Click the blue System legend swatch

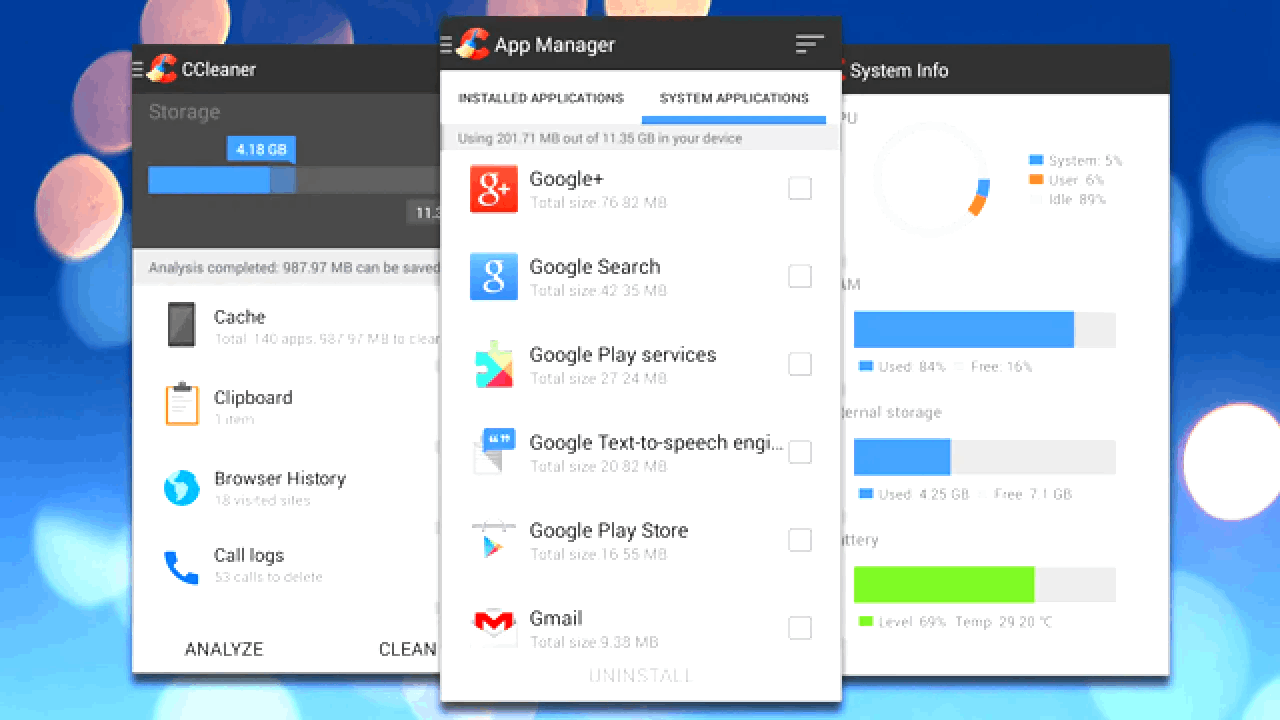point(1036,160)
